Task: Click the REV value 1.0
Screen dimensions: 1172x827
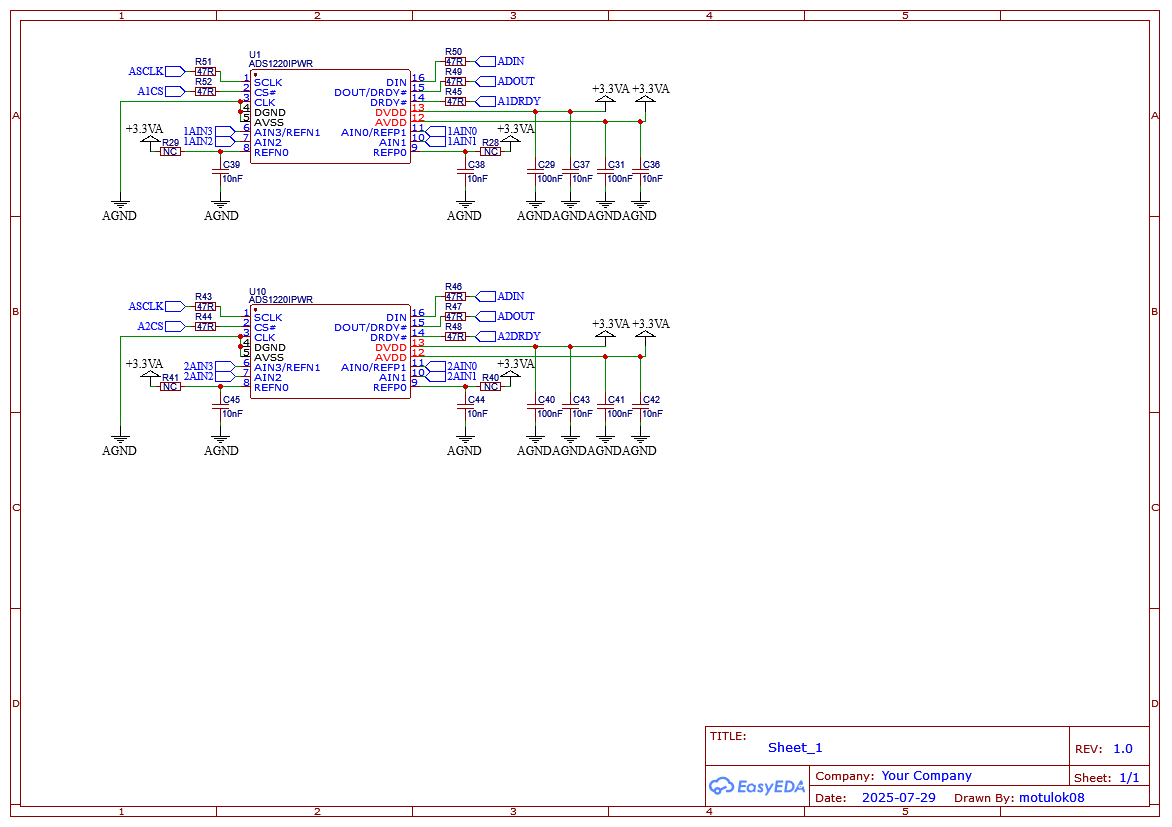Action: point(1123,749)
